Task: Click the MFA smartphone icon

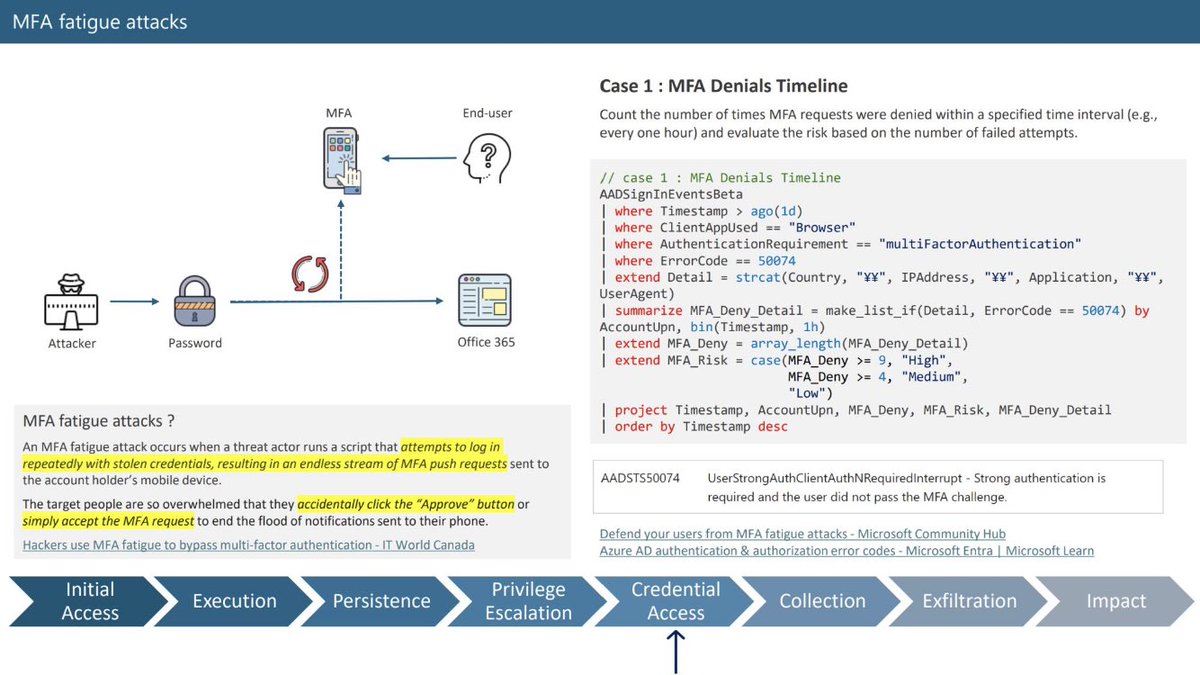Action: [x=341, y=160]
